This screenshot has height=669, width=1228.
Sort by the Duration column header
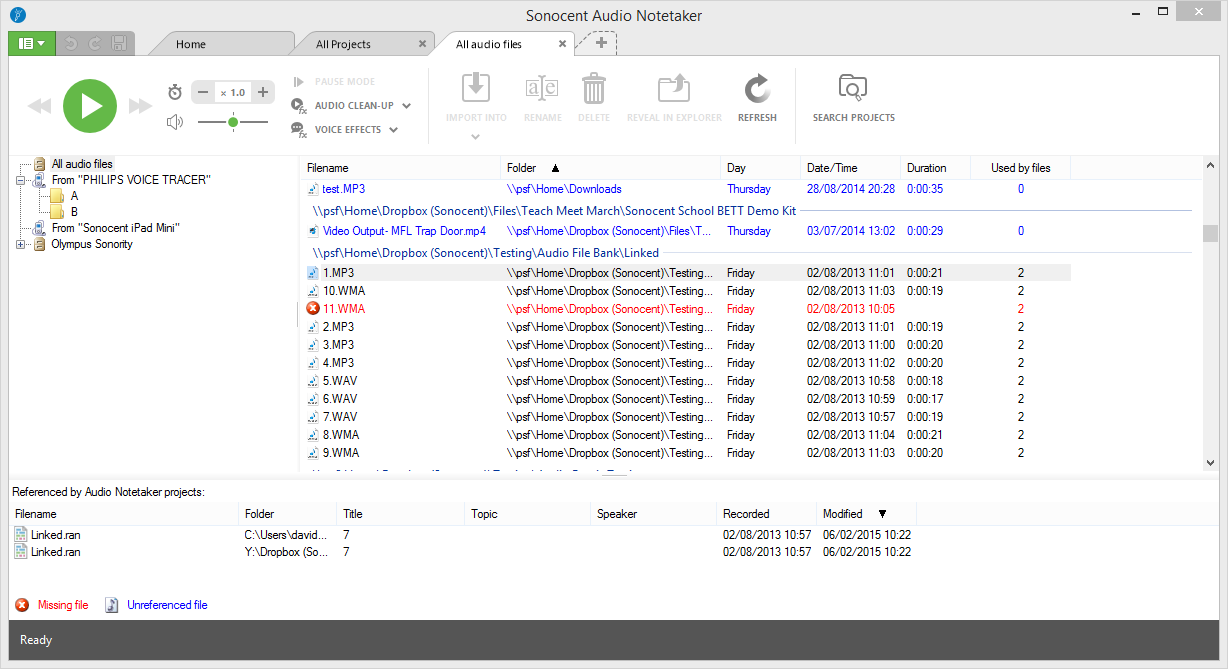[927, 168]
